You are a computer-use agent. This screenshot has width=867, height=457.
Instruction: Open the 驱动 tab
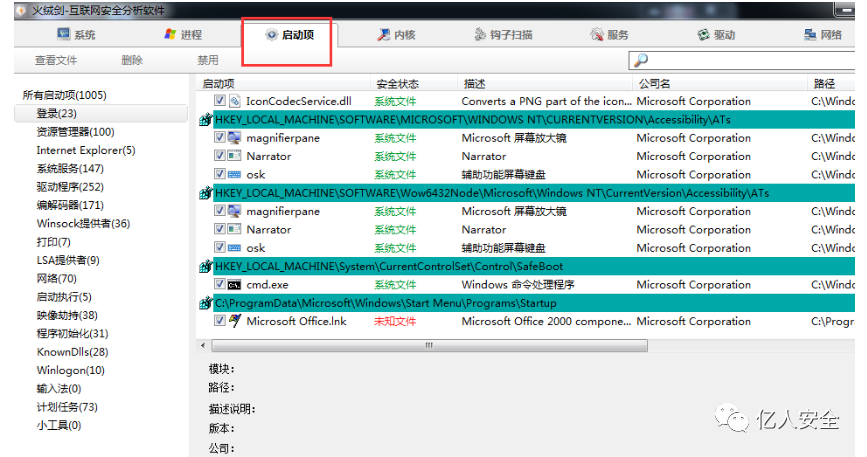pyautogui.click(x=716, y=35)
